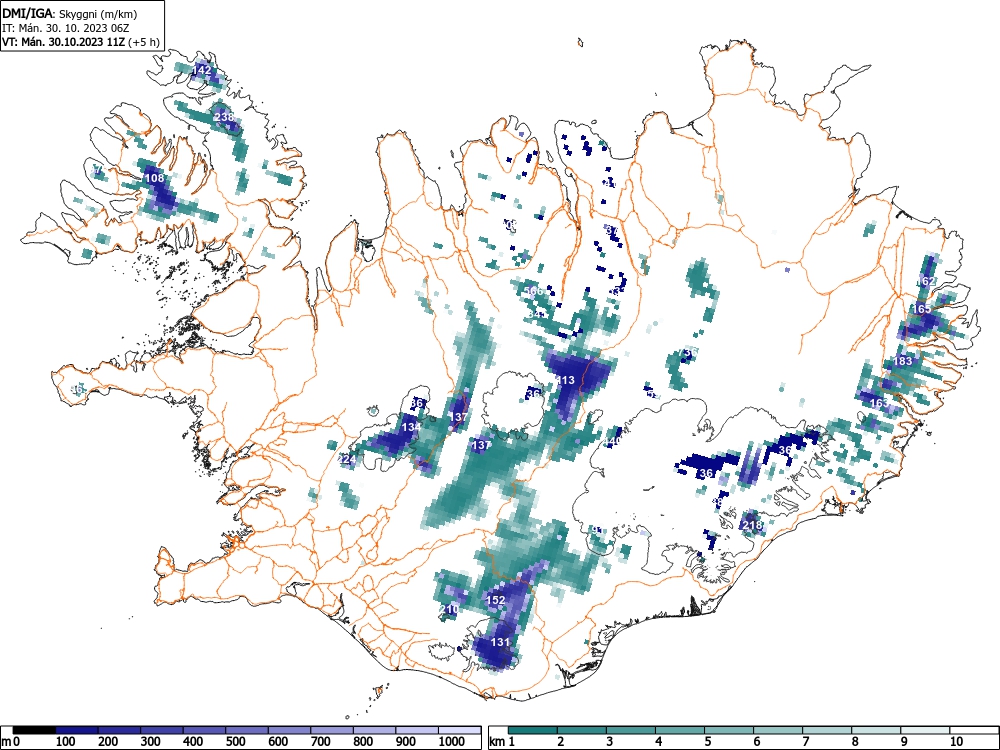Click the '700' tick label in metre legend
The image size is (1000, 750).
[x=321, y=742]
